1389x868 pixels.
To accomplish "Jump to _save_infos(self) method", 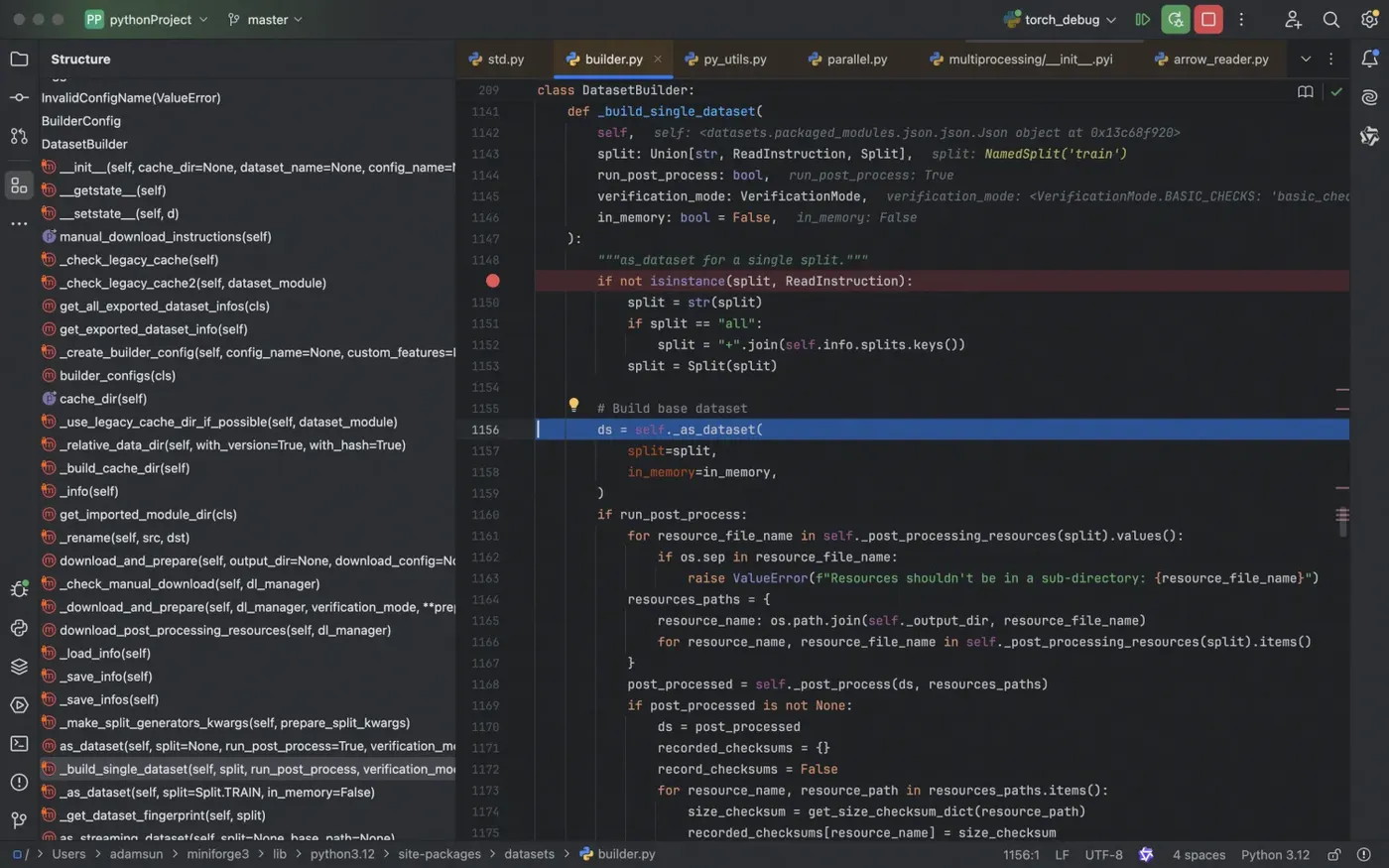I will [109, 699].
